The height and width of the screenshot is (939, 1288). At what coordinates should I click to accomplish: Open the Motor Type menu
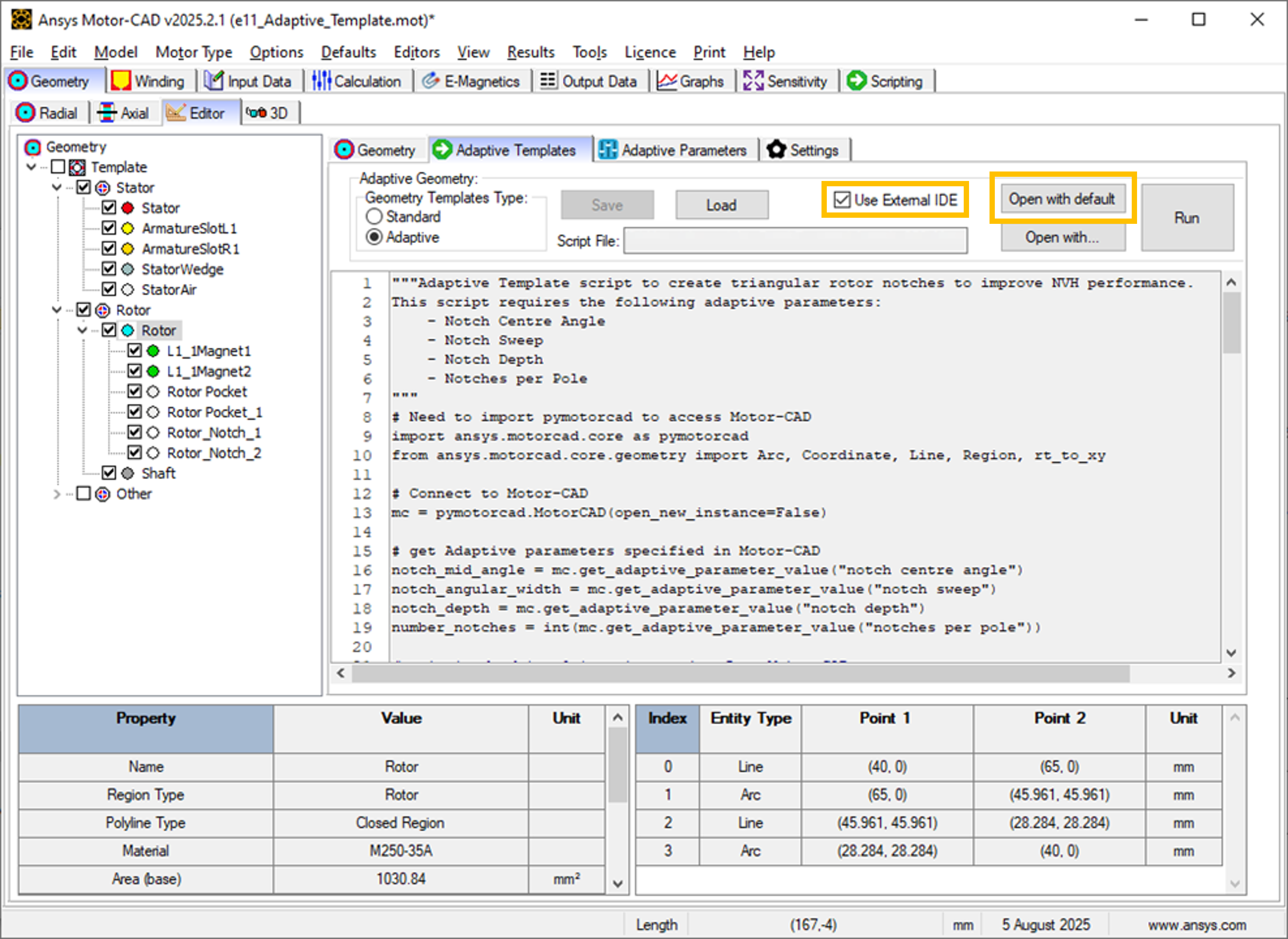click(193, 52)
